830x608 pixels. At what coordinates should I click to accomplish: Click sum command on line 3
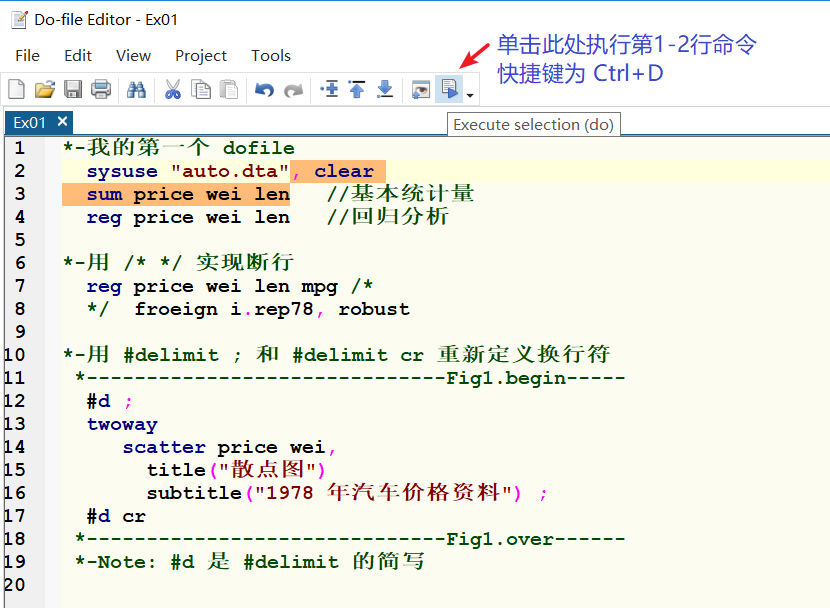pyautogui.click(x=104, y=194)
